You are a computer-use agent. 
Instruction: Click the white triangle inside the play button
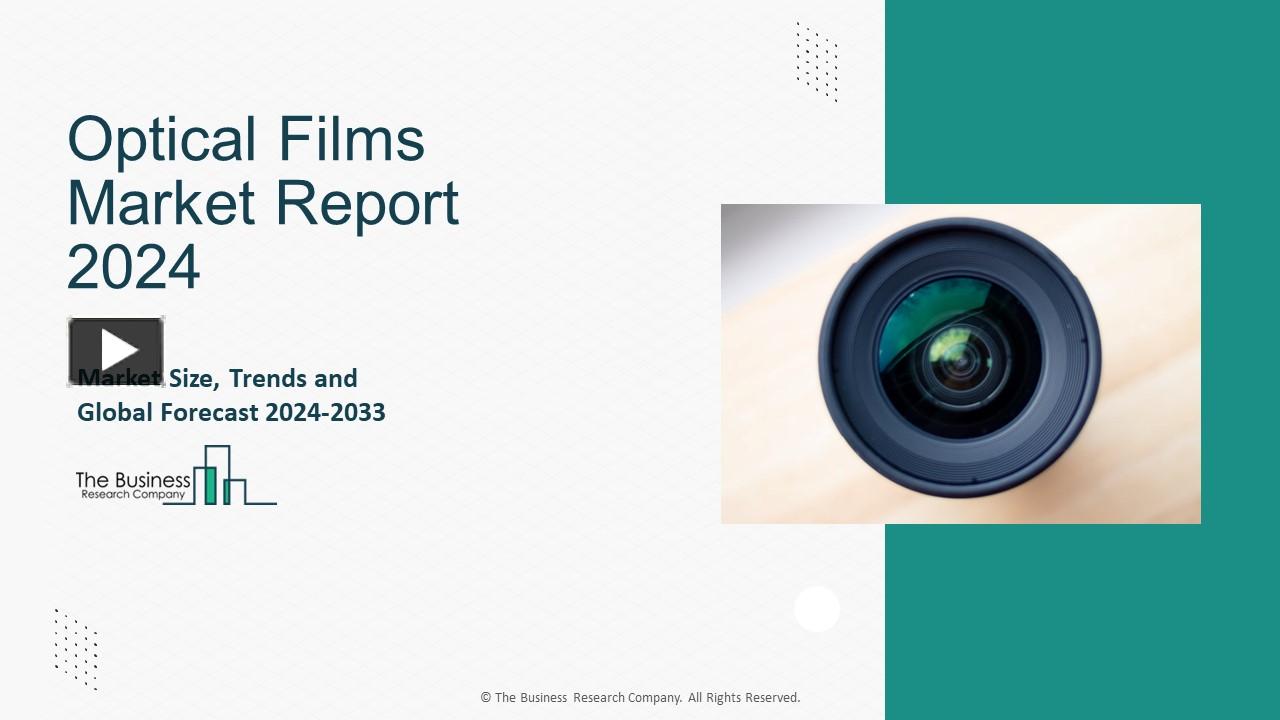pyautogui.click(x=117, y=349)
